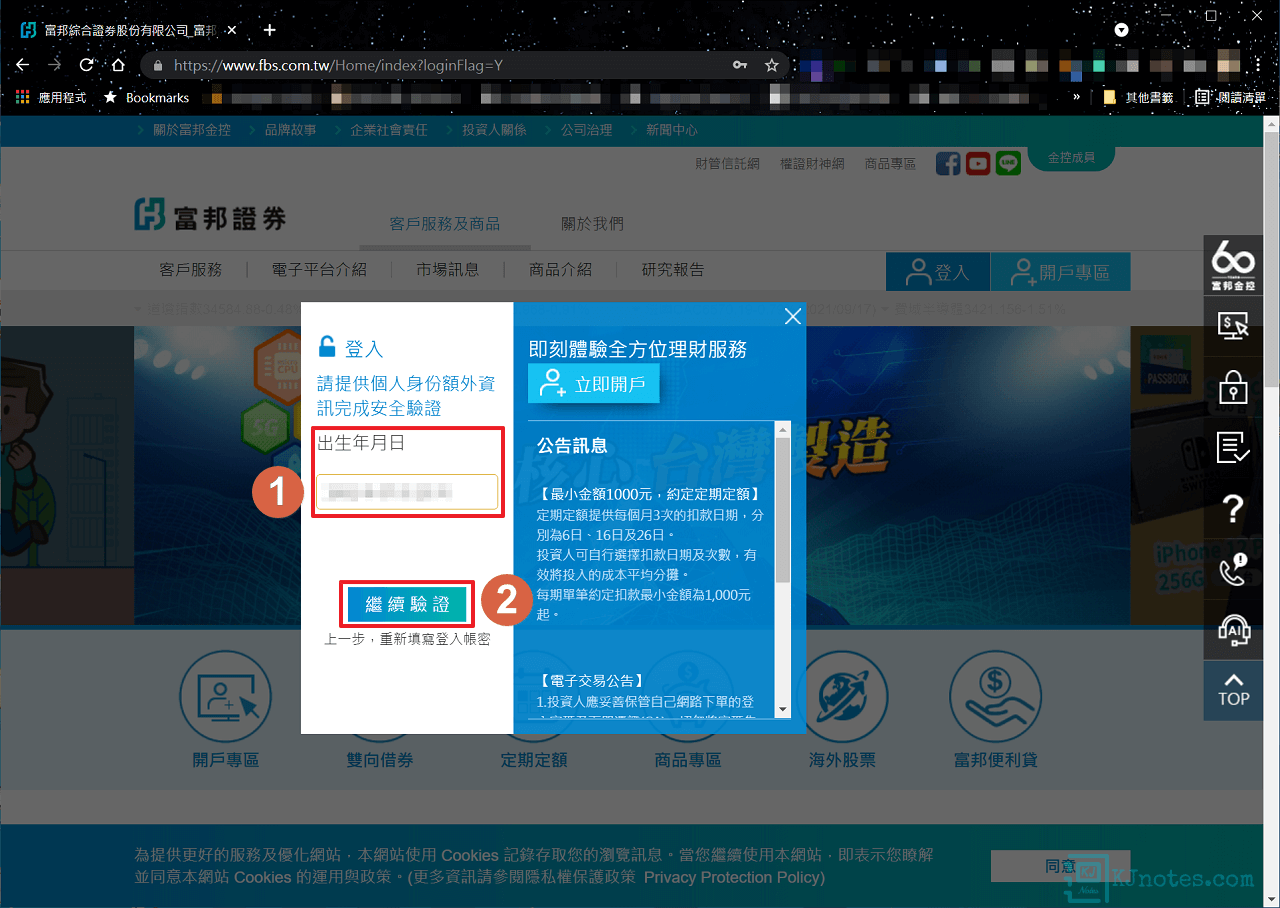The width and height of the screenshot is (1280, 908).
Task: Open Fubon LINE icon
Action: [x=1008, y=163]
